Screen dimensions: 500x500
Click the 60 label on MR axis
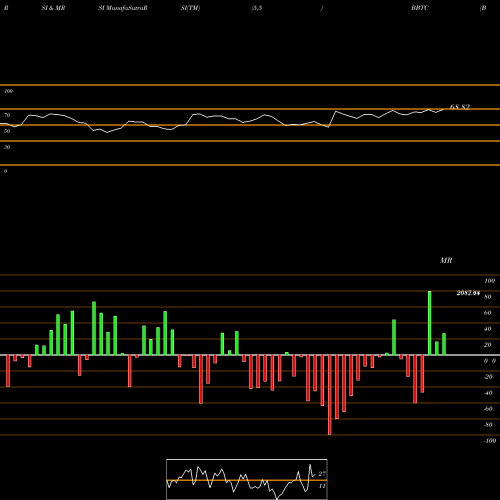488,313
